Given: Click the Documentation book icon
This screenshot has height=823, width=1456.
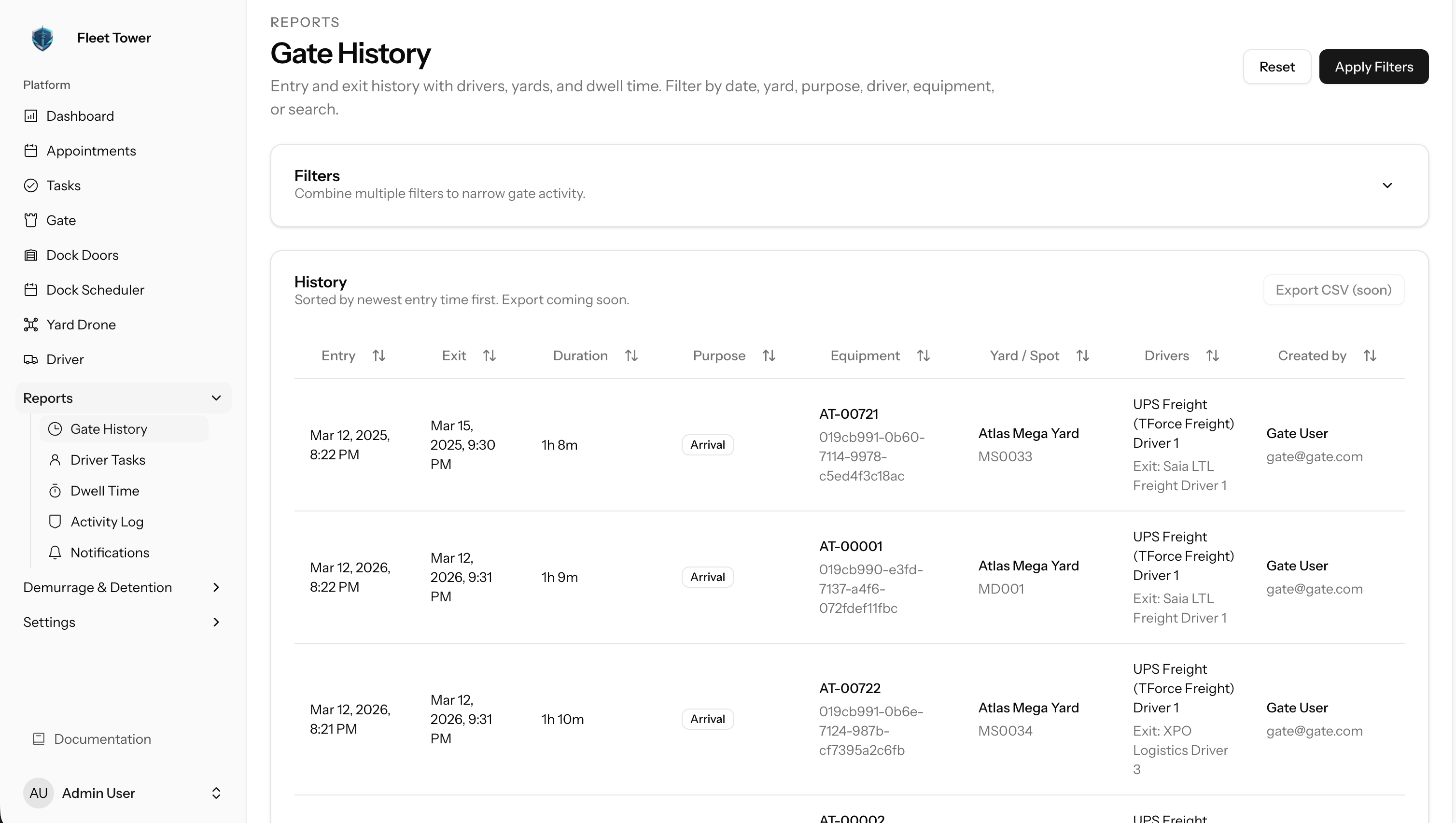Looking at the screenshot, I should 39,739.
